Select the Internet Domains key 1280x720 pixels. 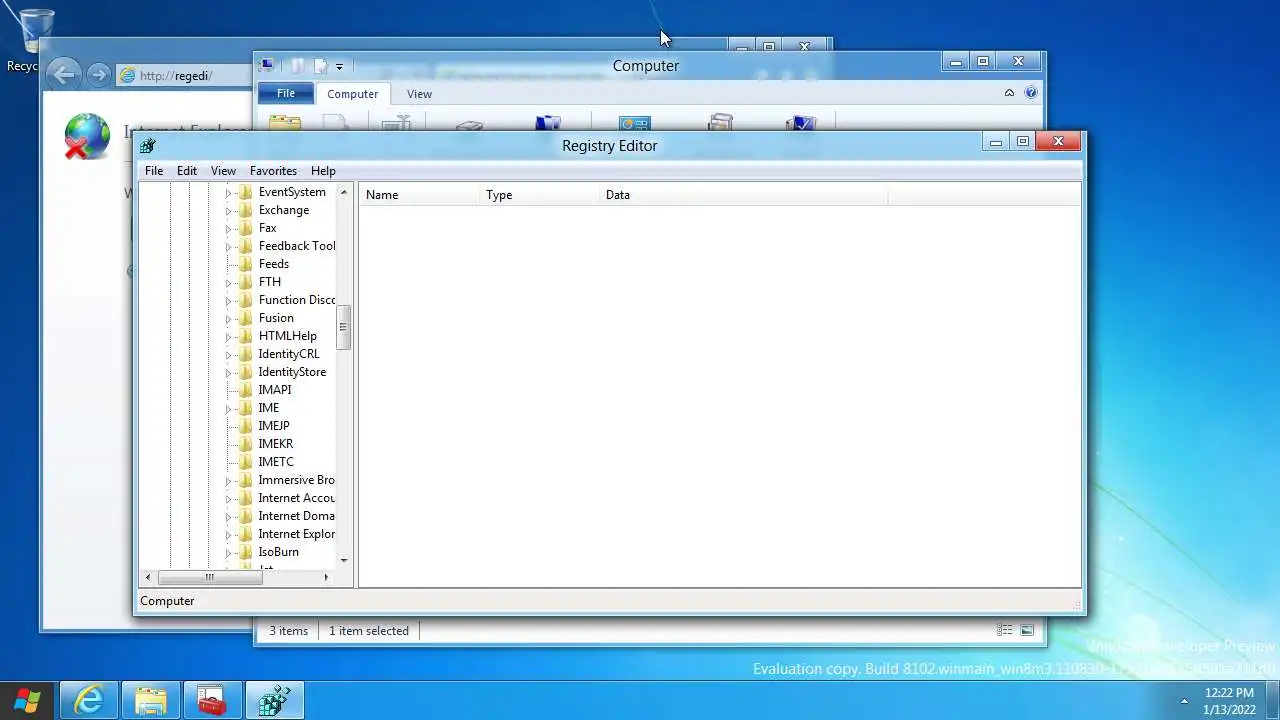[x=296, y=516]
